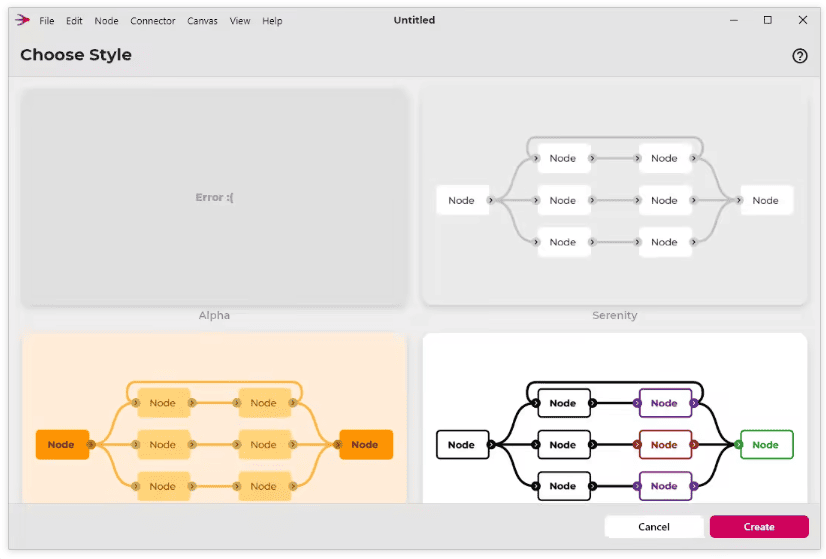
Task: Select the black outlined style preview thumbnail
Action: [x=614, y=417]
